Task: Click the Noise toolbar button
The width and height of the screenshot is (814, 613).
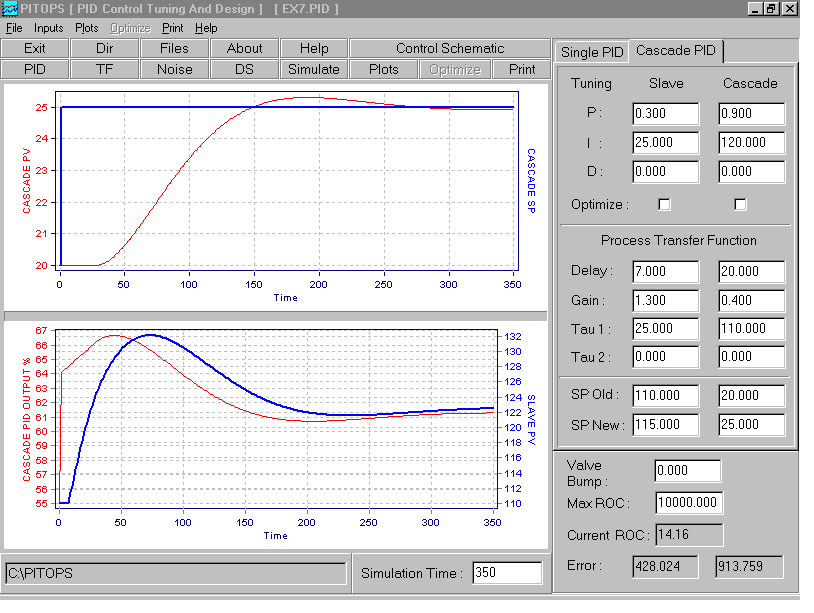Action: coord(175,70)
